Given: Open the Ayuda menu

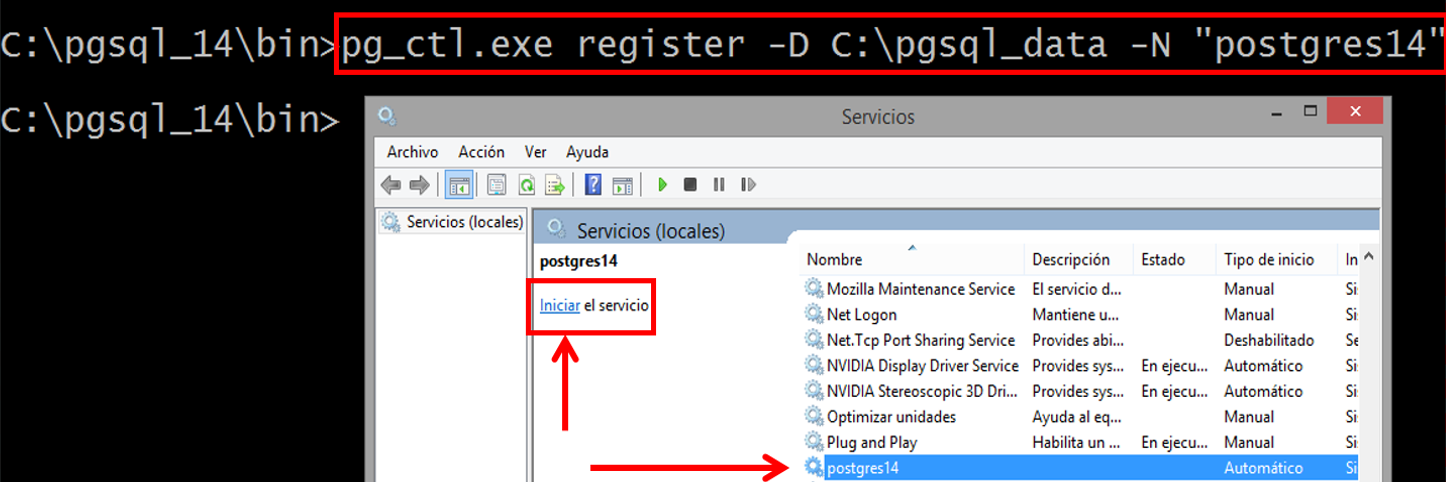Looking at the screenshot, I should (587, 152).
